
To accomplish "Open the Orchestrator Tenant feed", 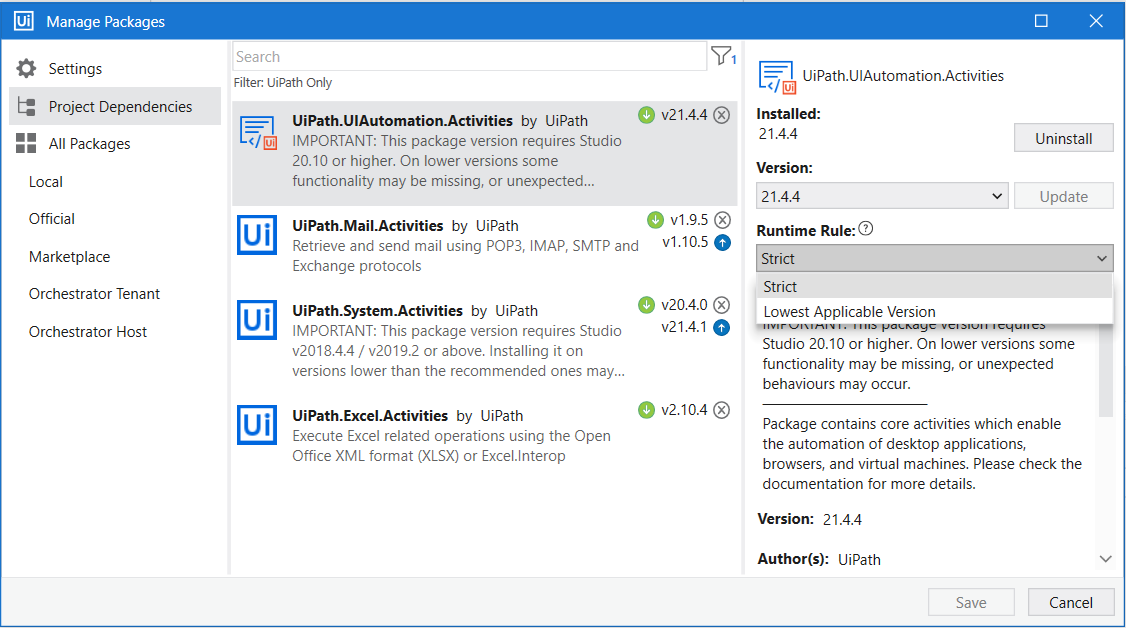I will [92, 293].
